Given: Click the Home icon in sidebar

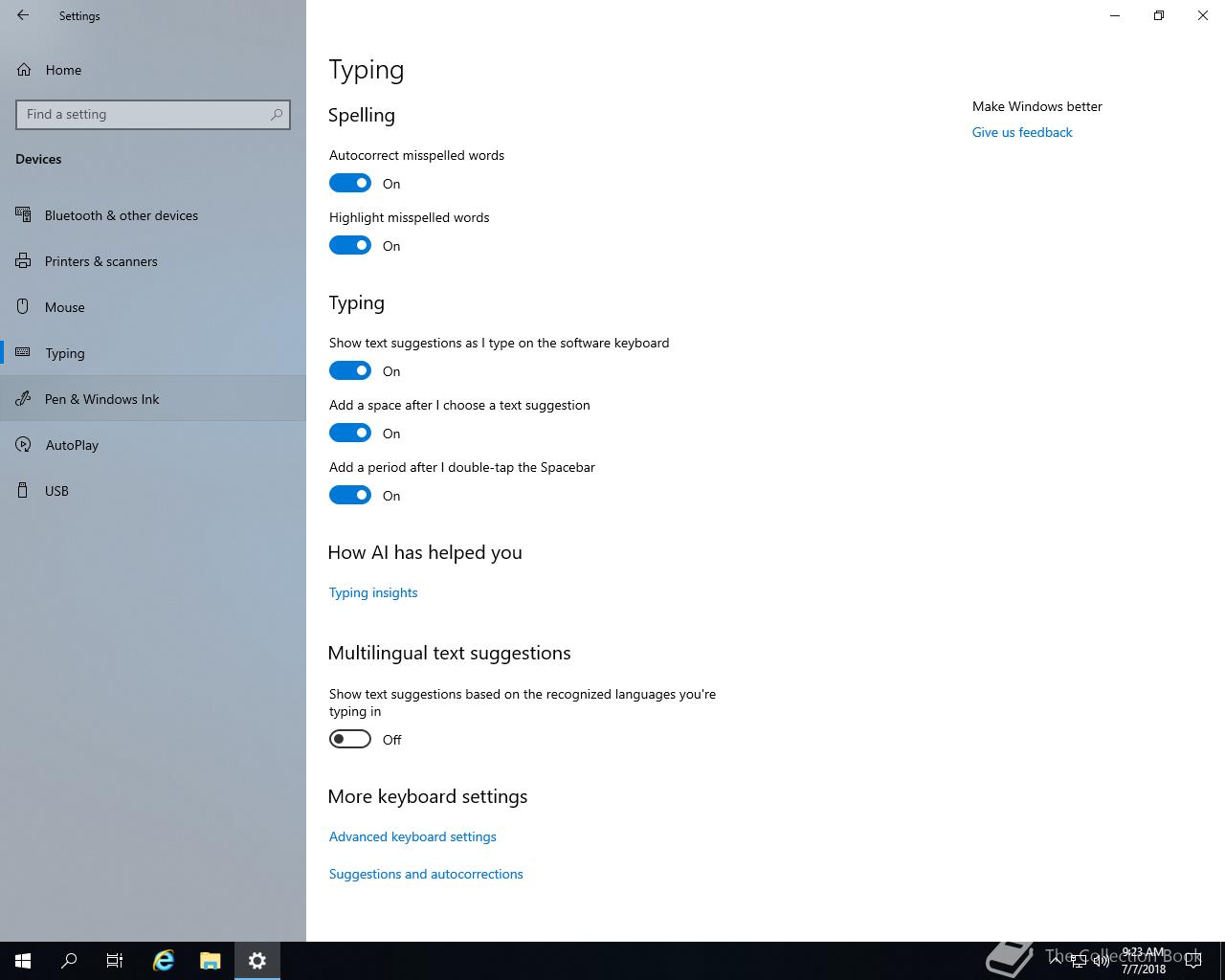Looking at the screenshot, I should (x=24, y=70).
